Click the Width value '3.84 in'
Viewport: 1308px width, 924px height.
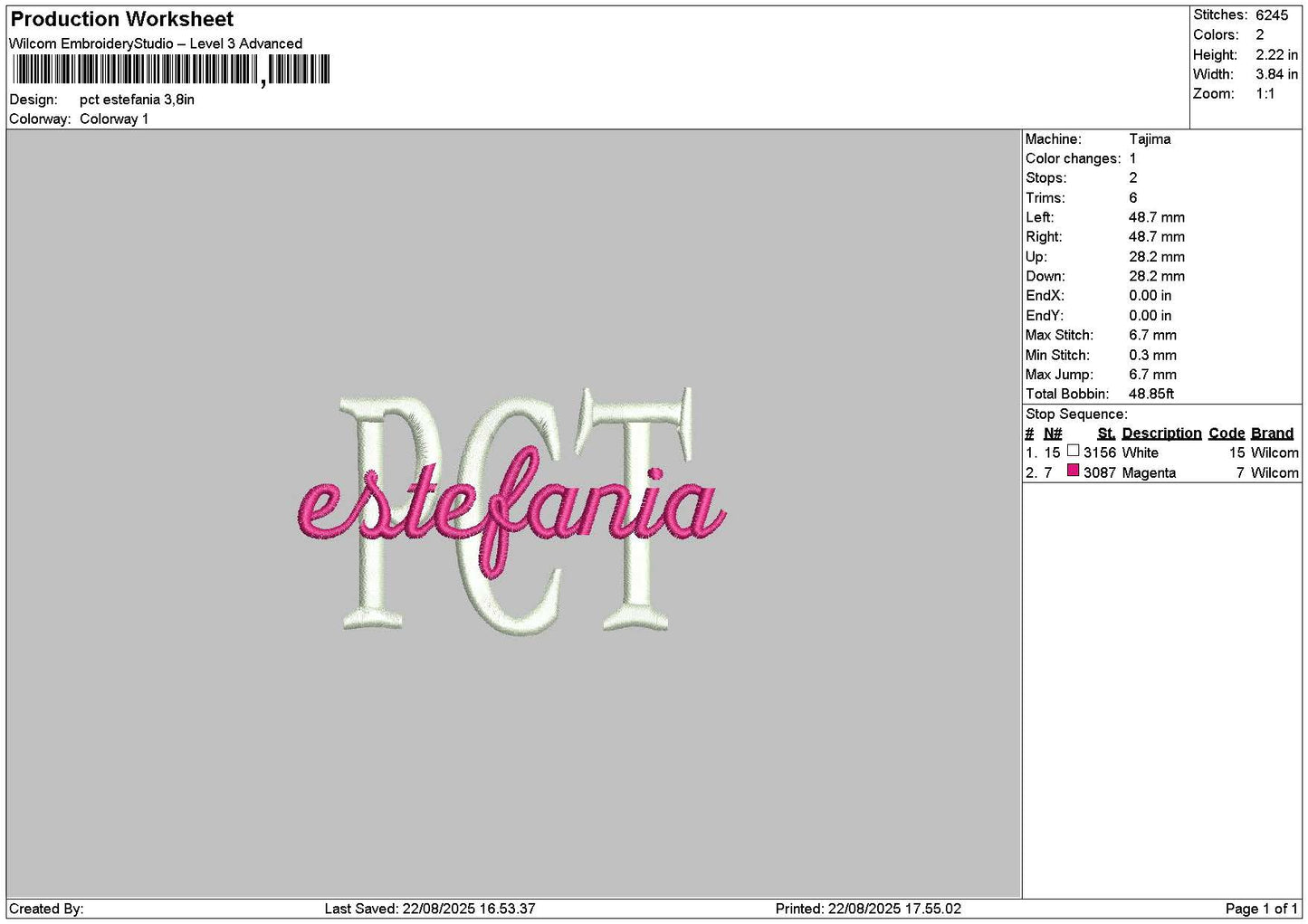point(1276,74)
